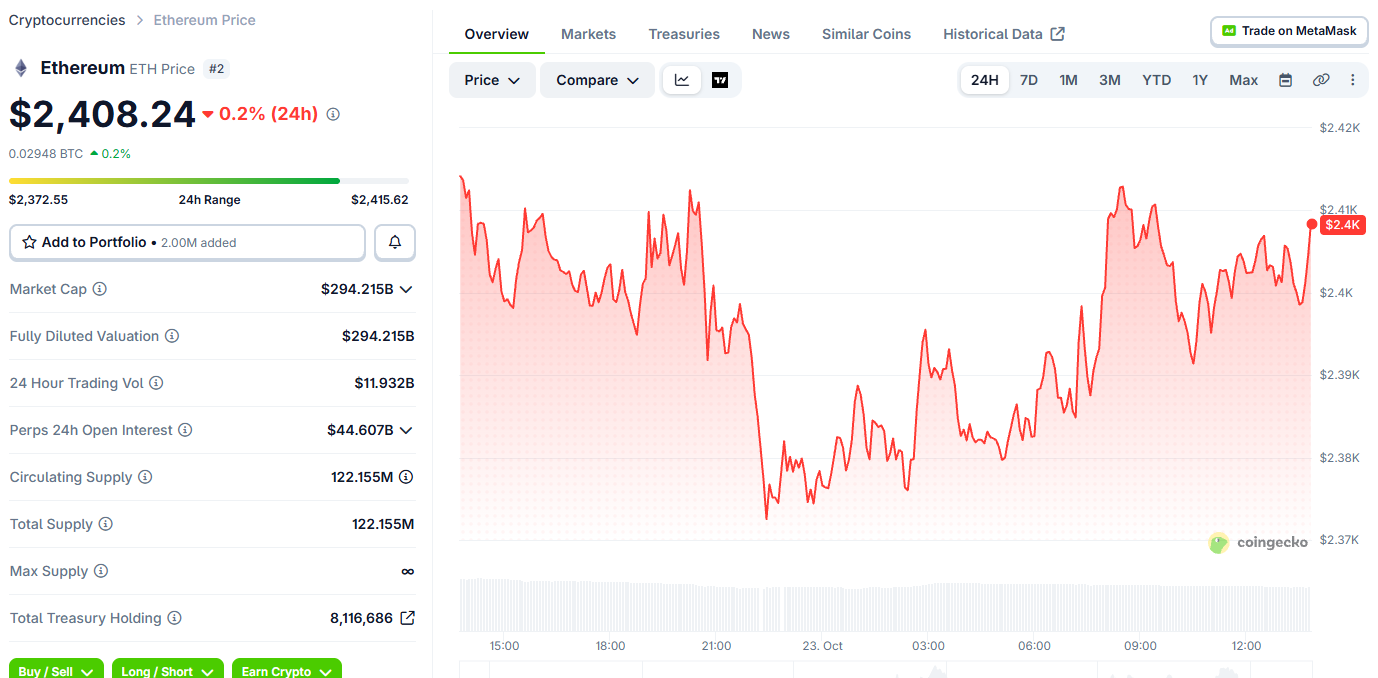Select the Max time range
This screenshot has width=1378, height=678.
pyautogui.click(x=1244, y=80)
